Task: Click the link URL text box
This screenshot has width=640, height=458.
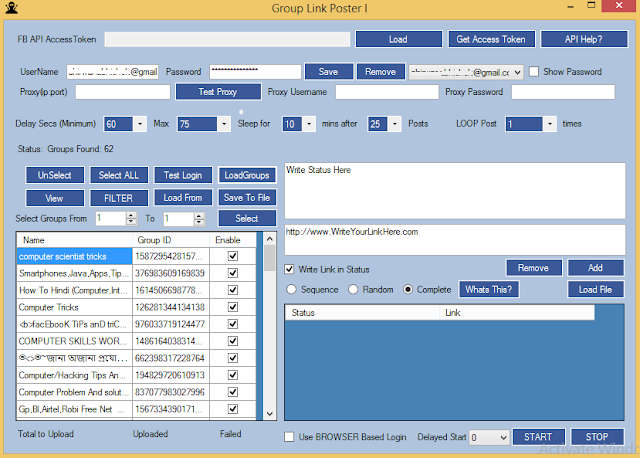Action: 455,240
